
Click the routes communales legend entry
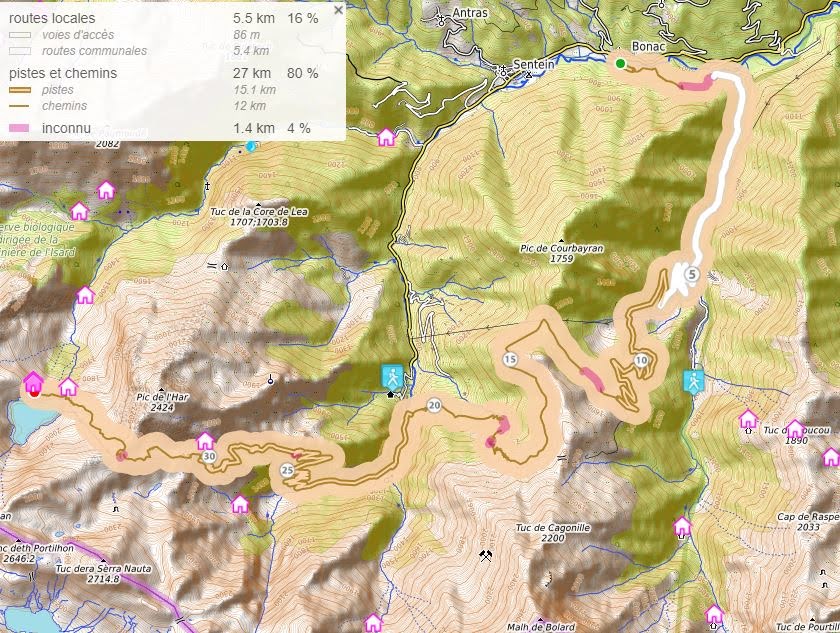94,51
